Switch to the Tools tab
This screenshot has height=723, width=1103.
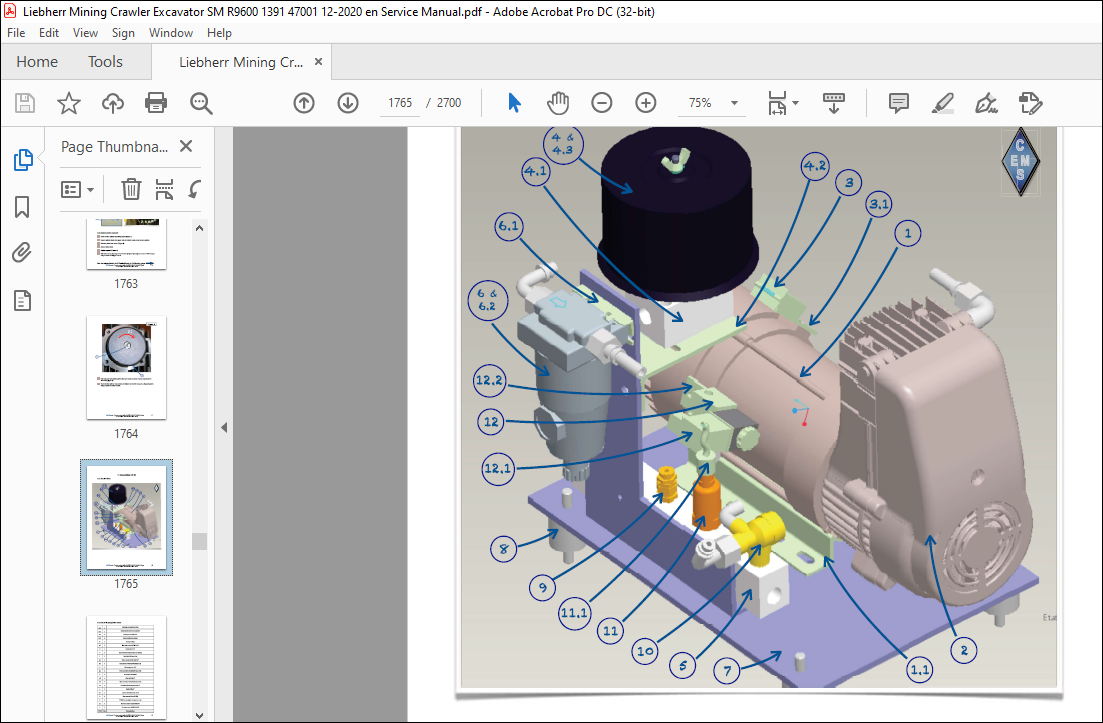tap(106, 62)
